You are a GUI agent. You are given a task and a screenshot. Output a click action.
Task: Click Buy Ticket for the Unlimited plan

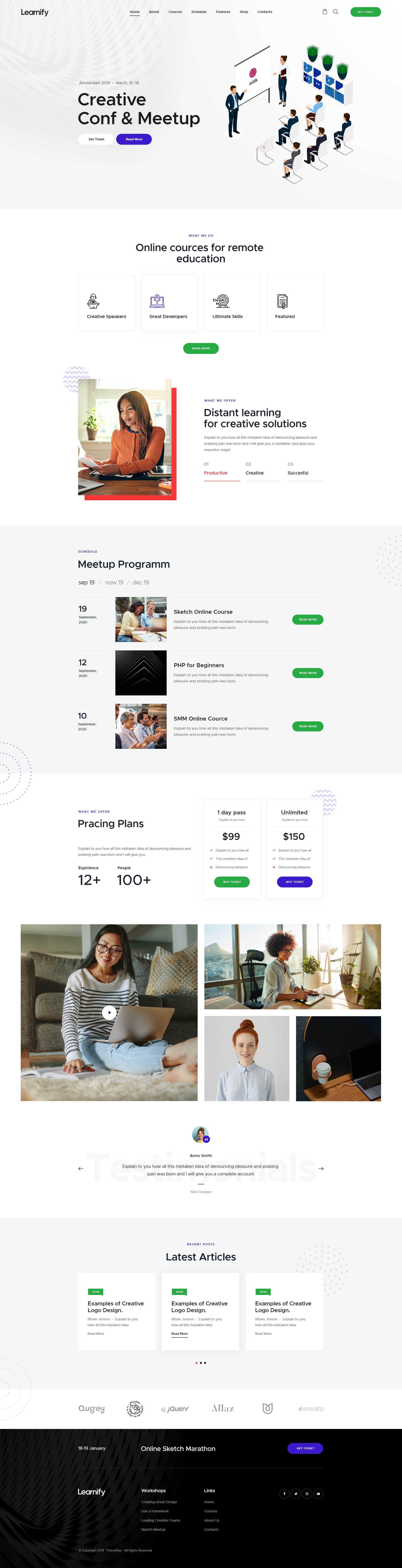295,882
